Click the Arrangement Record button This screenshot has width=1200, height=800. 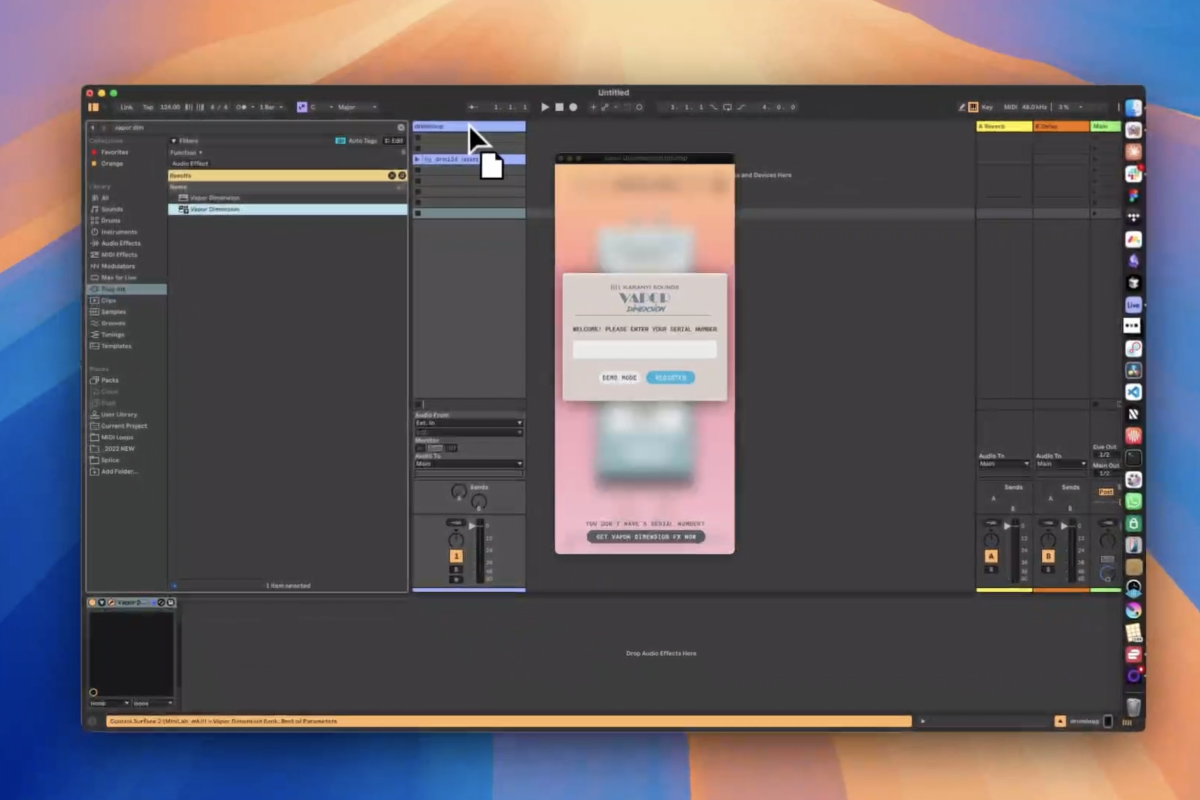pyautogui.click(x=573, y=107)
